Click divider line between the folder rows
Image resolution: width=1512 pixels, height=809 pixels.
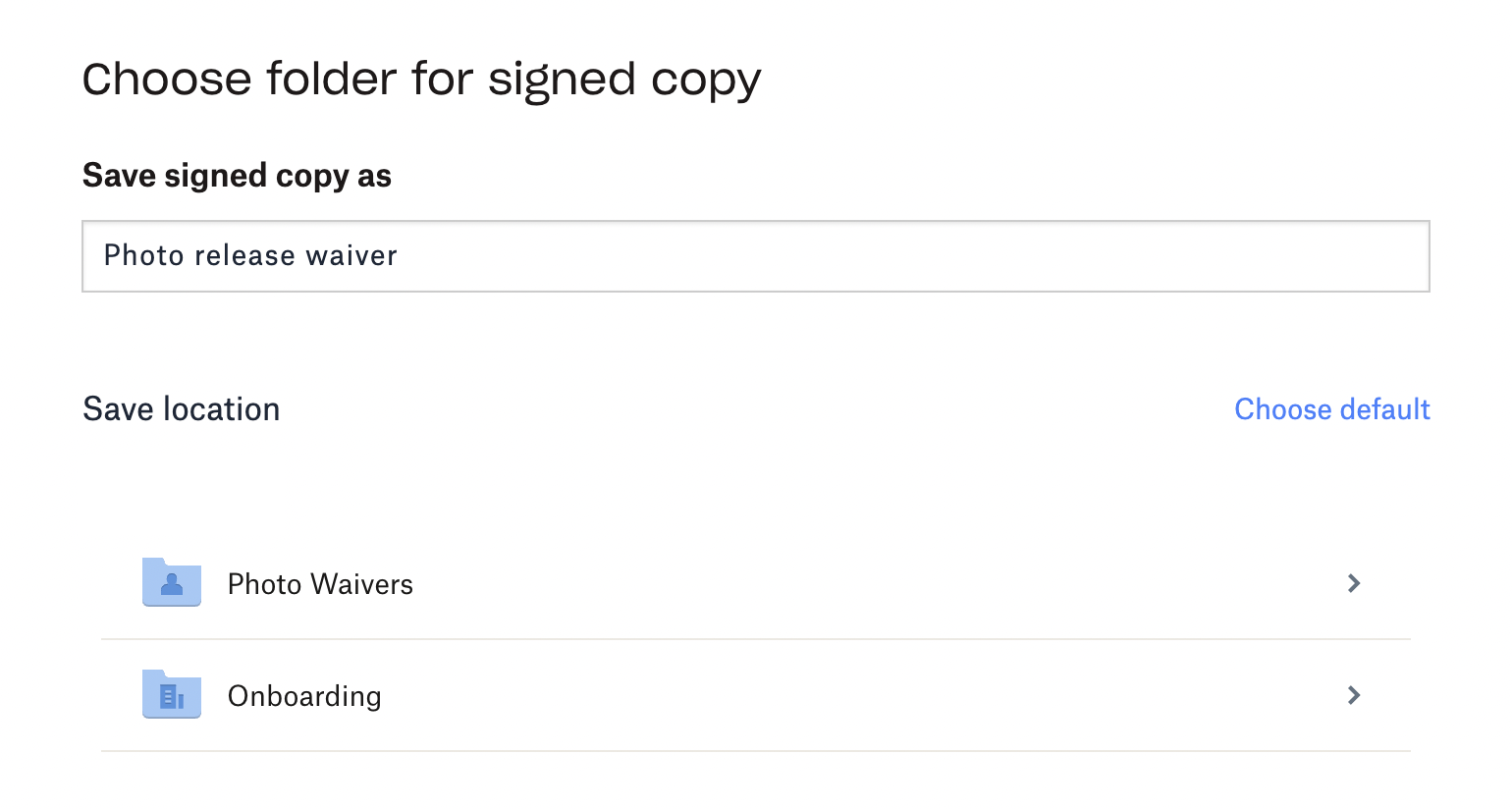(756, 639)
